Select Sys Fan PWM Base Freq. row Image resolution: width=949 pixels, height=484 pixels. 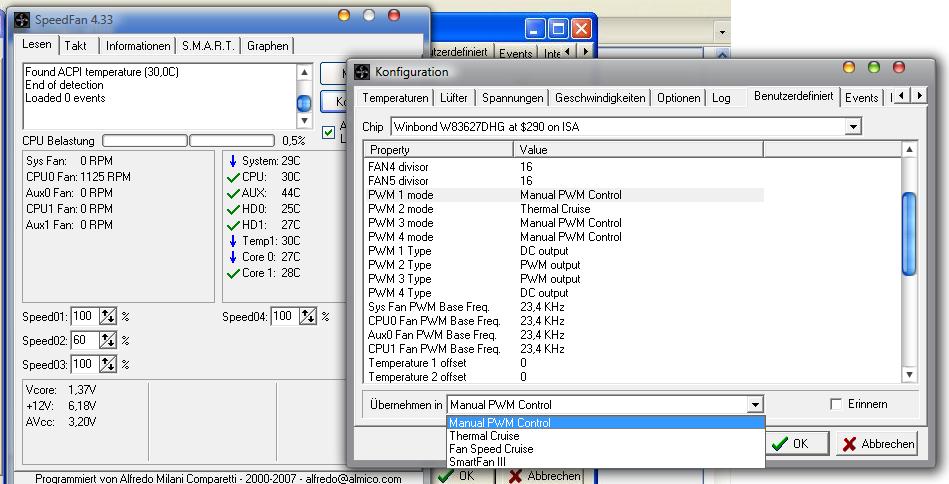[x=564, y=307]
